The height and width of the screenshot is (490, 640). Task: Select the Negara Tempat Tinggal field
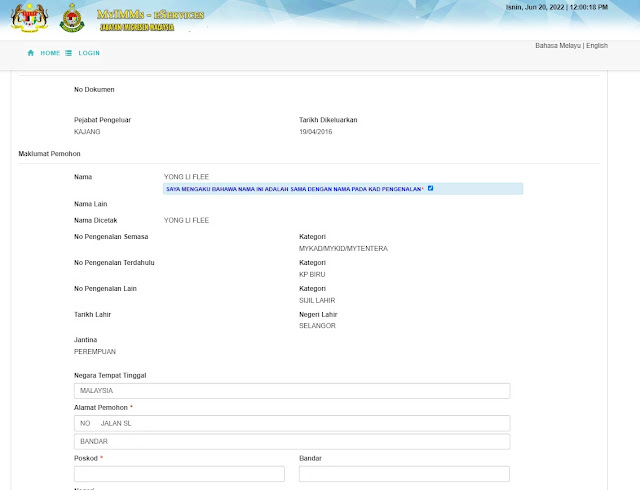[292, 391]
